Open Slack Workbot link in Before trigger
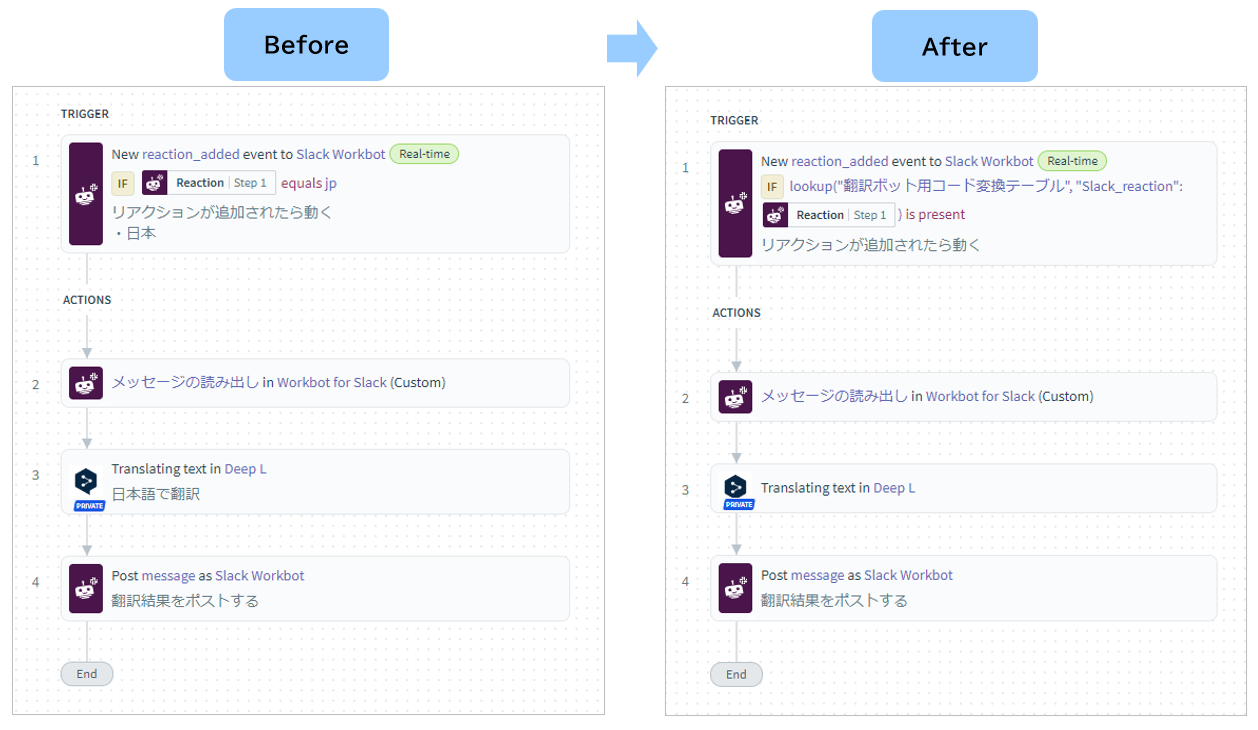 [340, 155]
